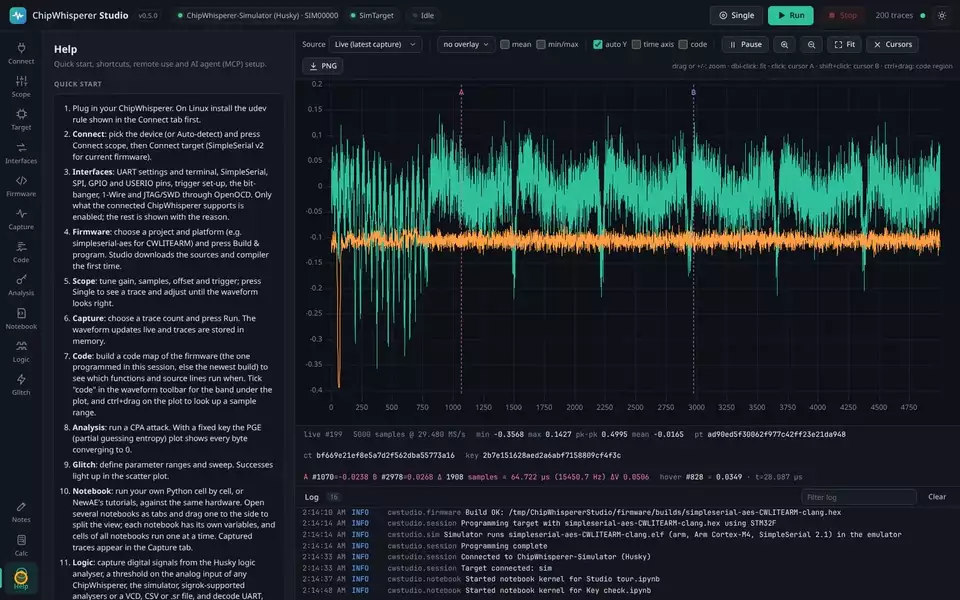Screen dimensions: 960x600
Task: Open the Connect sidebar panel
Action: (x=21, y=53)
